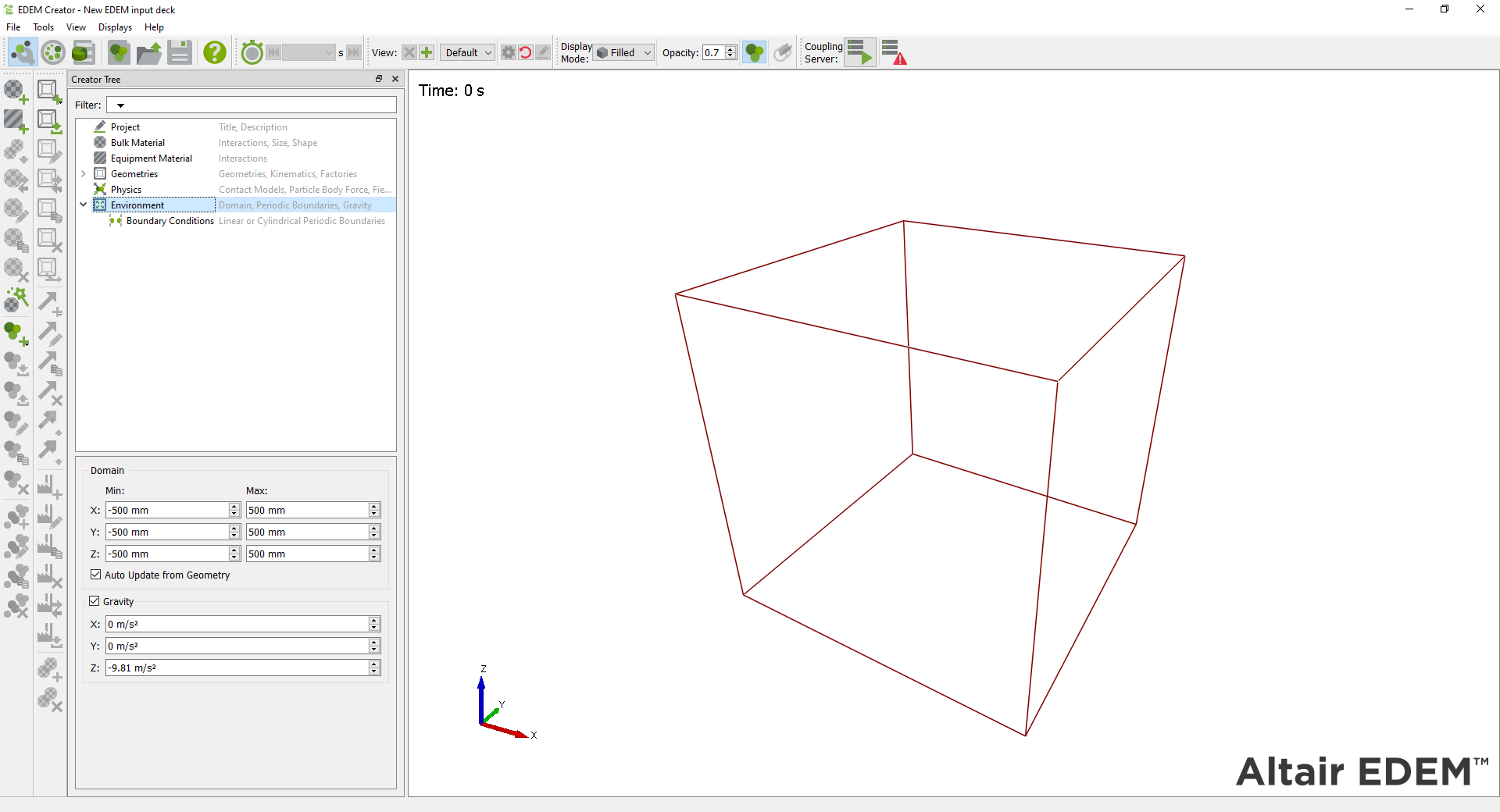Toggle the particle display button beside Opacity

(x=754, y=52)
